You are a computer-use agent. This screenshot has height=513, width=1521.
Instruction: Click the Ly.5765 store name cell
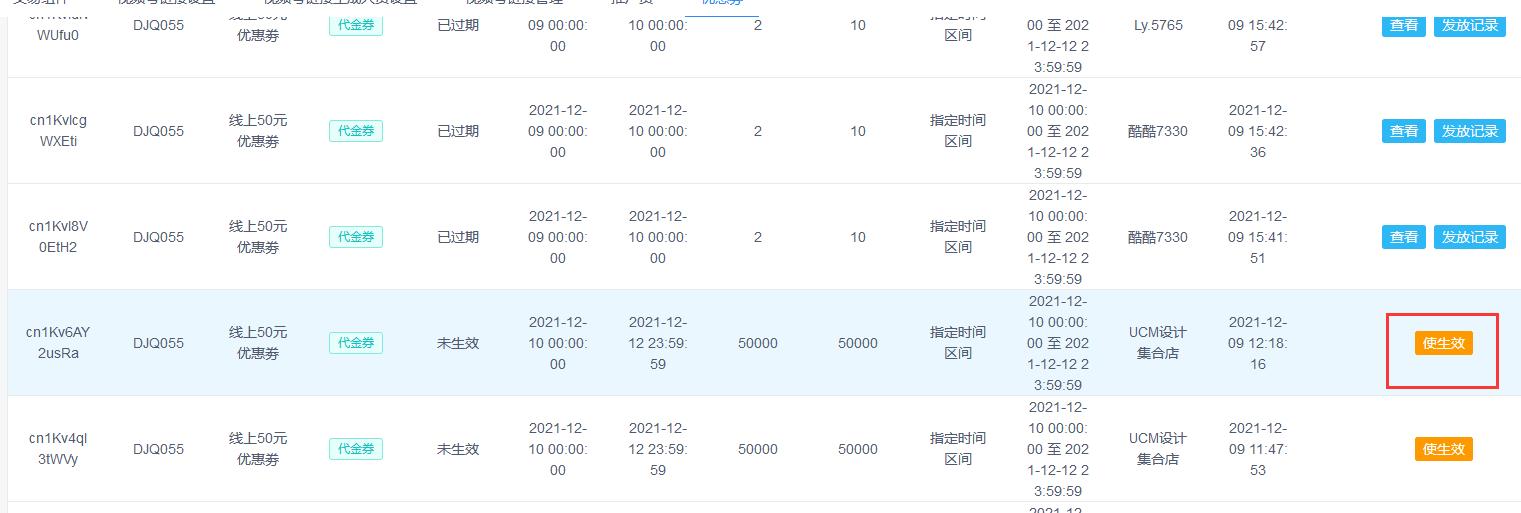(1158, 25)
